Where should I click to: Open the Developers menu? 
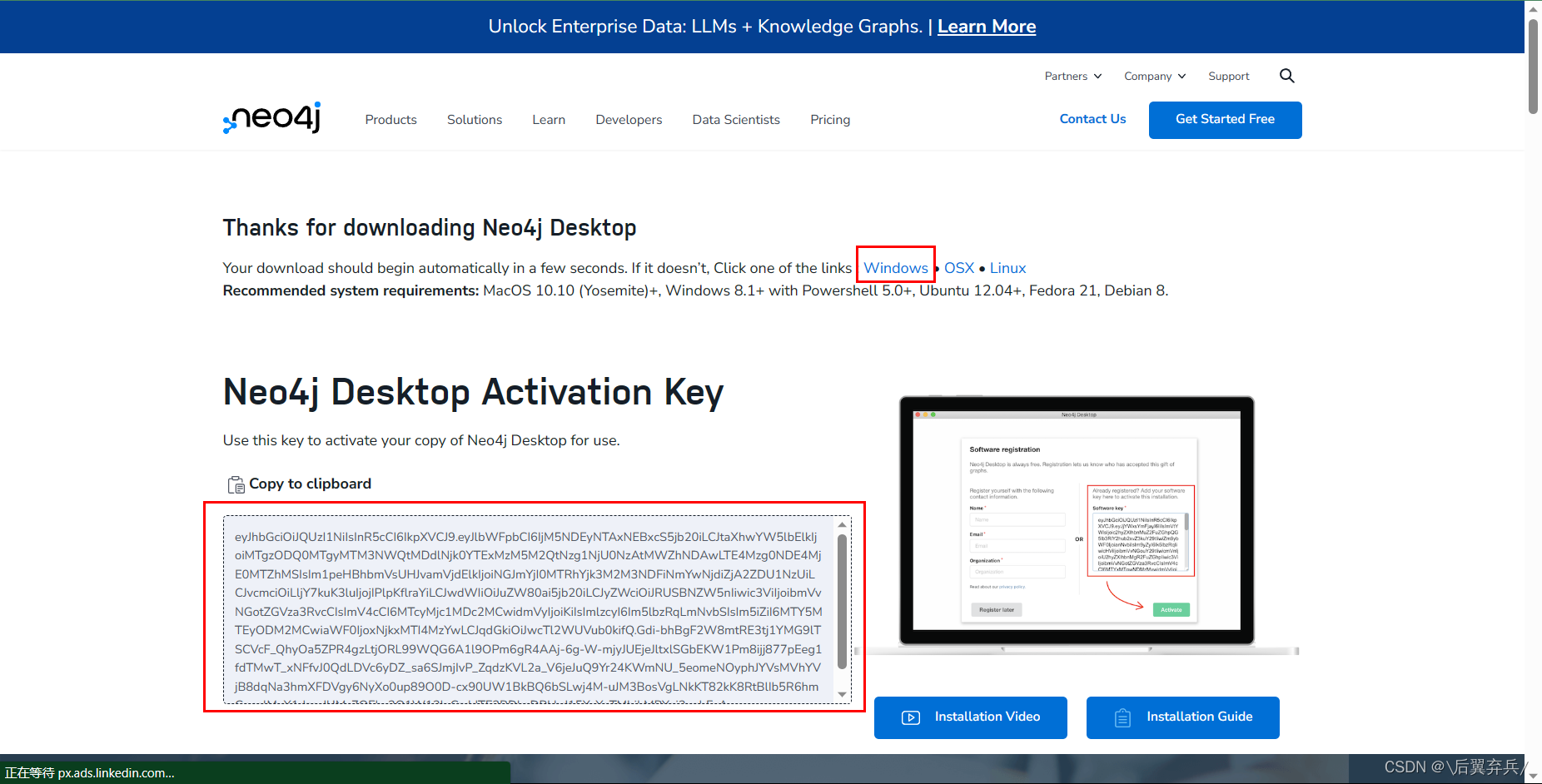click(x=629, y=120)
